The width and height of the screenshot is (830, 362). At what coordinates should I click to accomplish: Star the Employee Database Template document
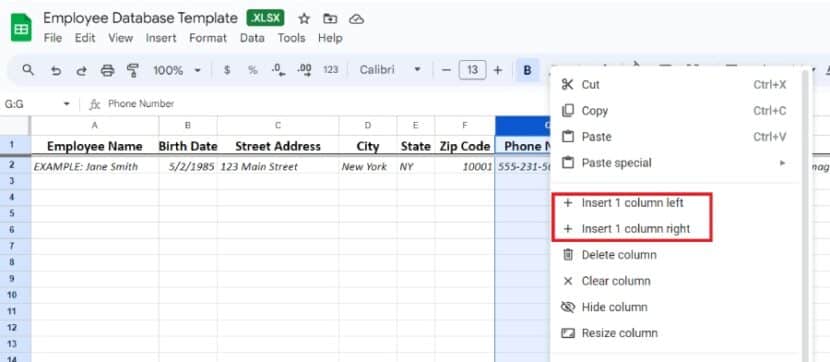coord(304,19)
